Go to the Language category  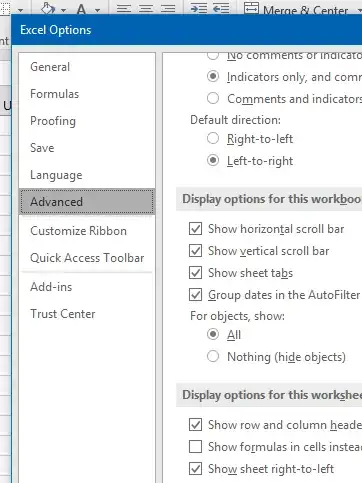coord(87,175)
